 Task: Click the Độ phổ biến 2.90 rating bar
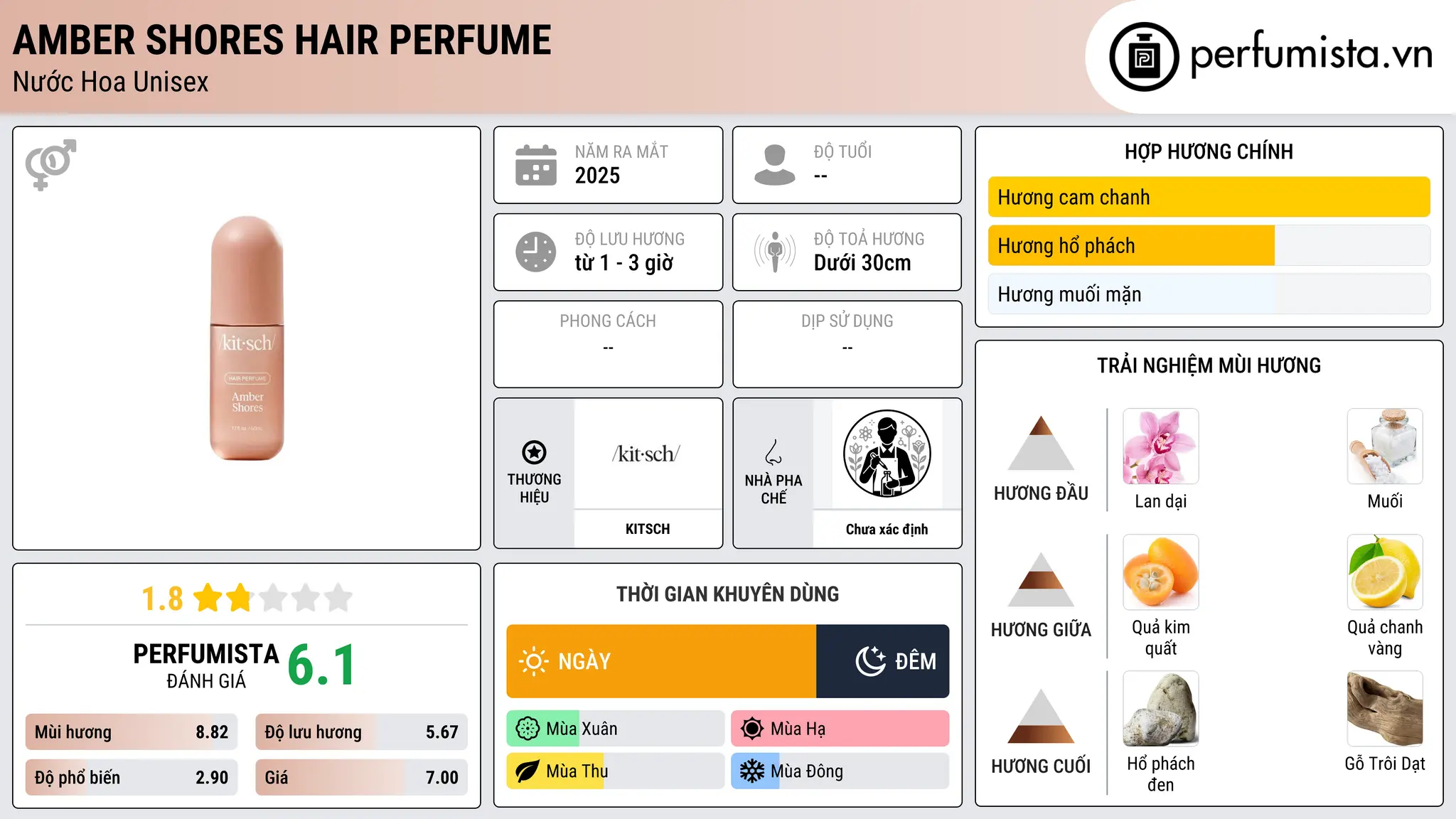(x=132, y=778)
